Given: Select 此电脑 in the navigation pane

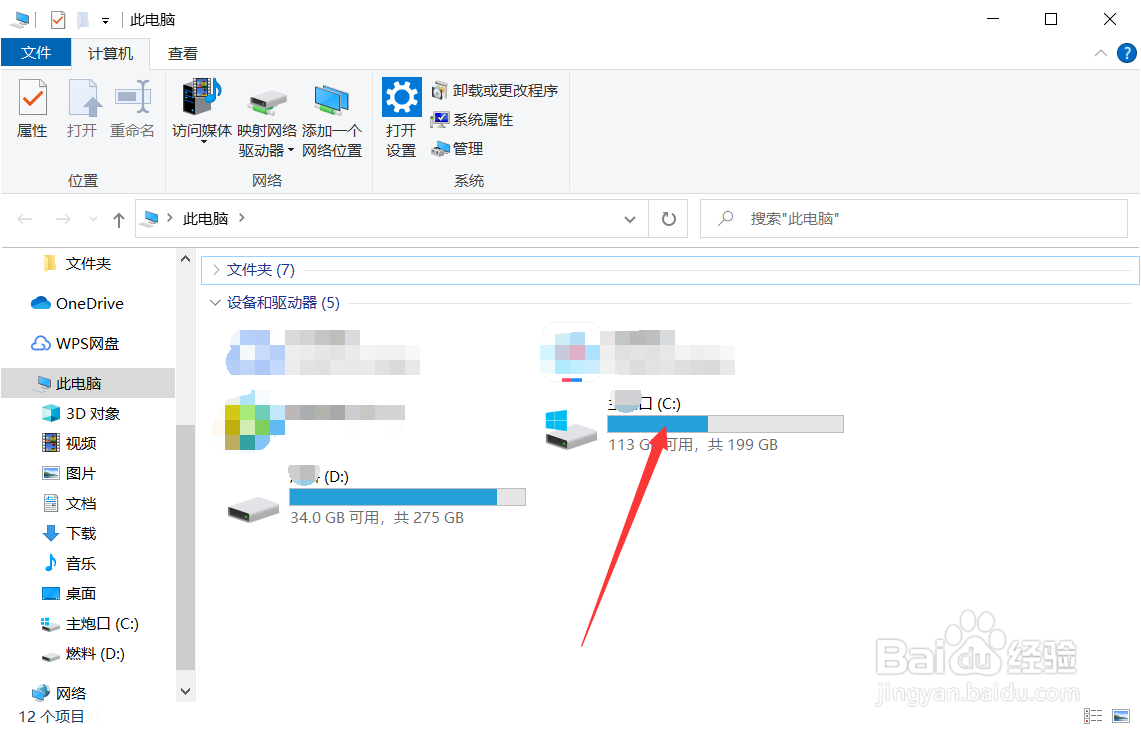Looking at the screenshot, I should [x=87, y=383].
